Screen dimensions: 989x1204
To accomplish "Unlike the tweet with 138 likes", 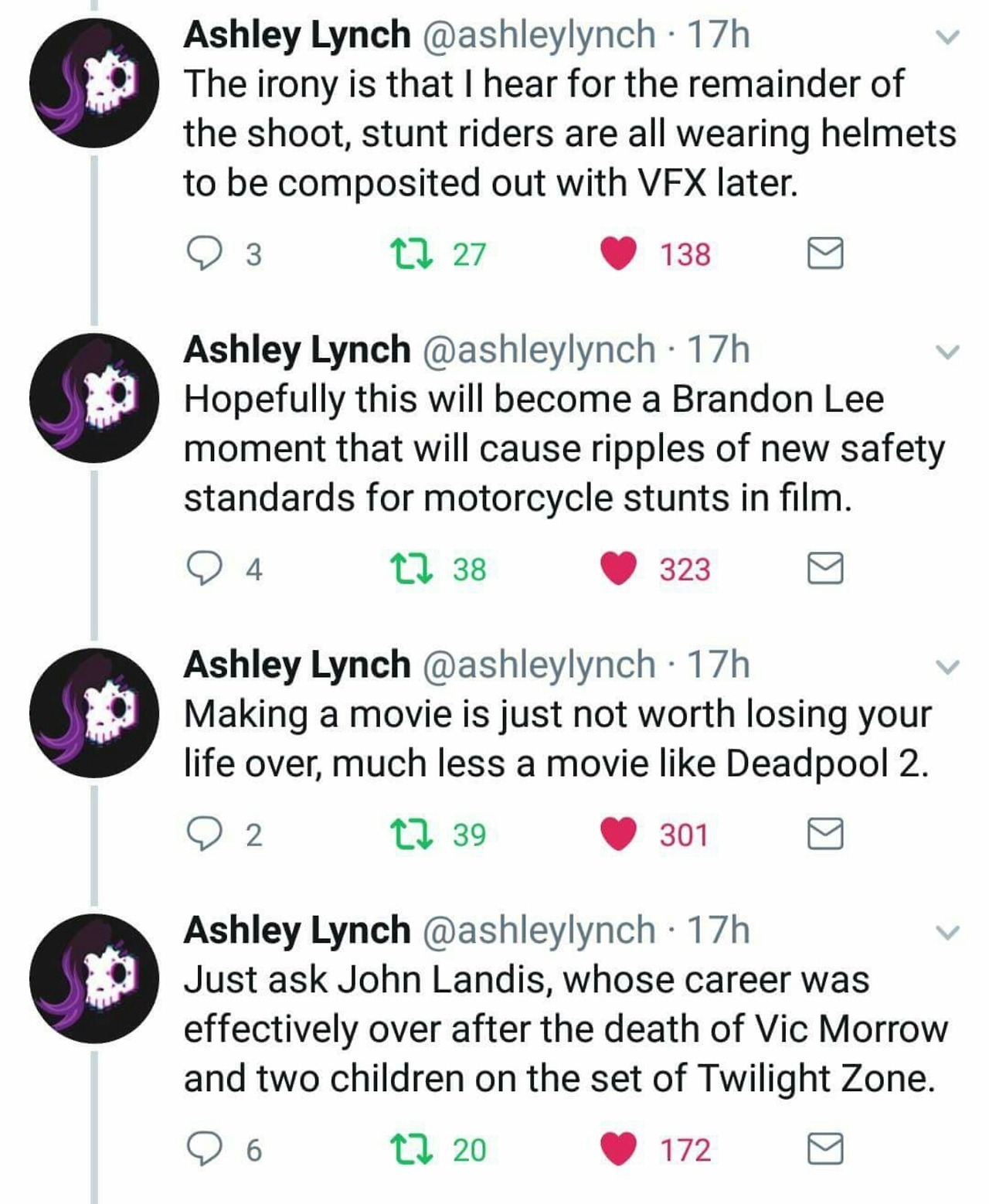I will [618, 254].
